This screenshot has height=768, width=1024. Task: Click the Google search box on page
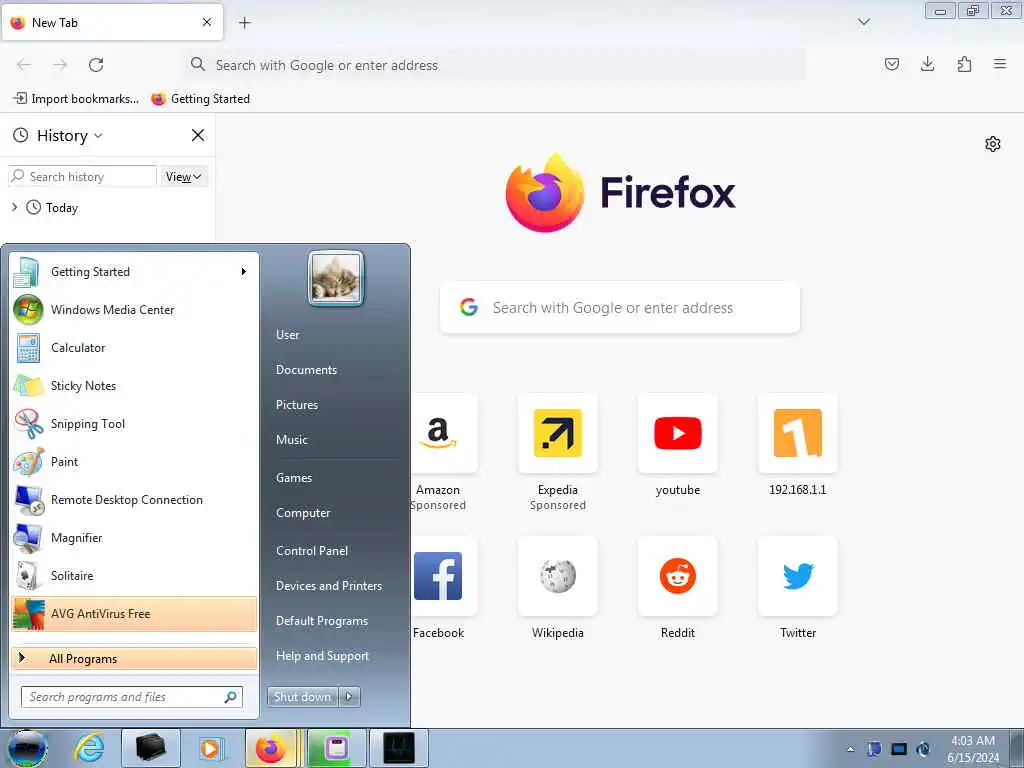click(x=620, y=308)
